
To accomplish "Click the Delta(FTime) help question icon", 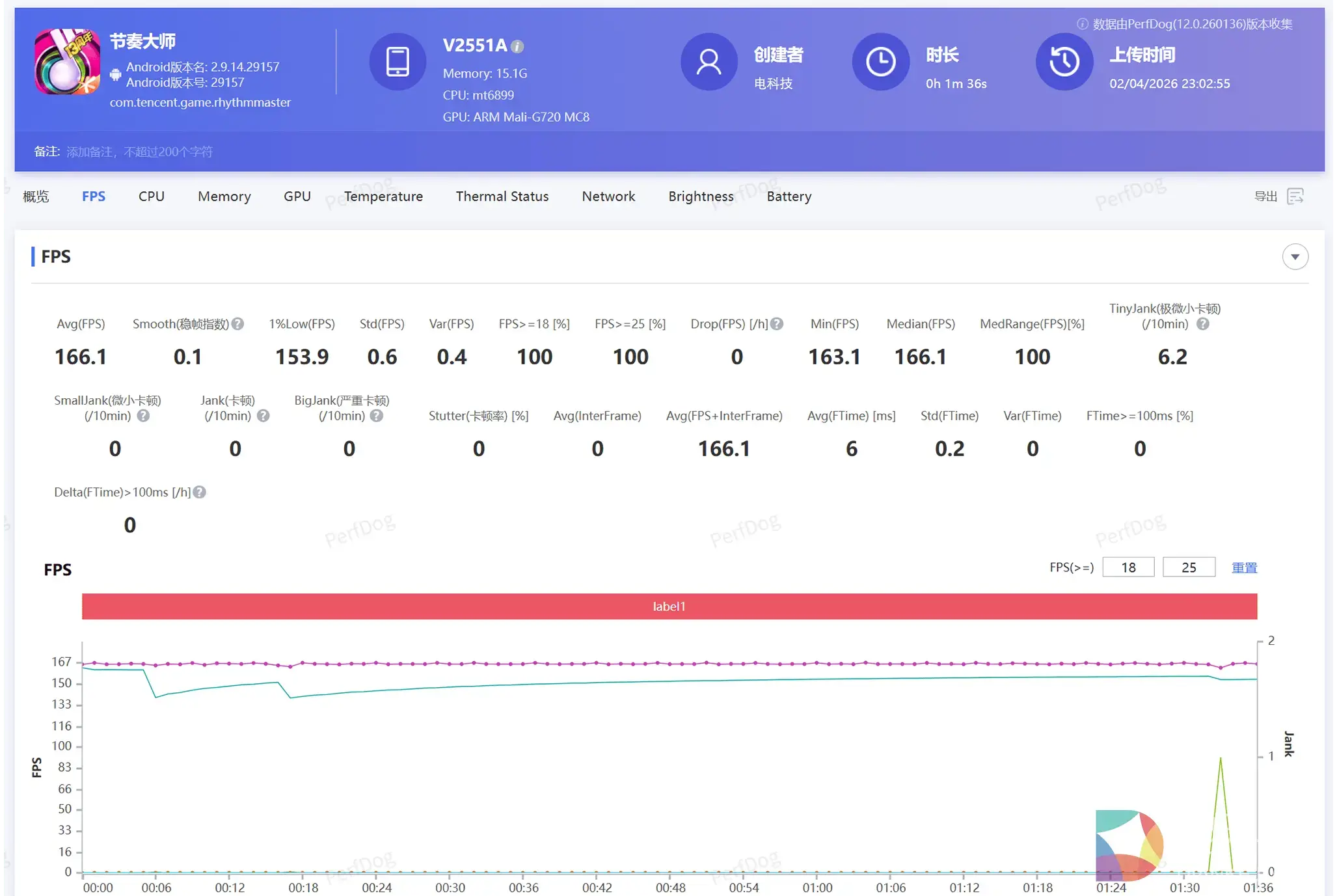I will pos(200,493).
